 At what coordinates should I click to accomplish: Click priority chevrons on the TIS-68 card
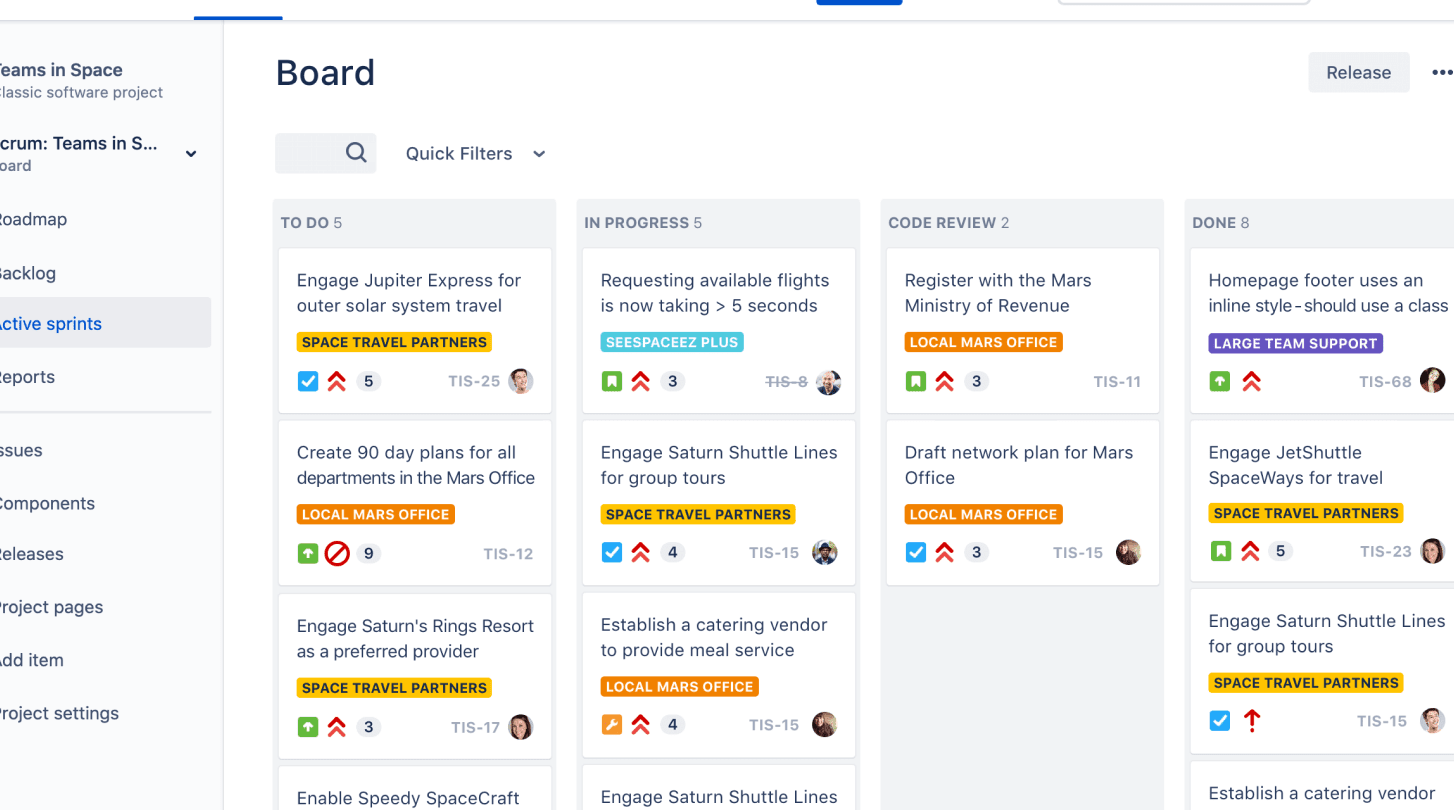coord(1251,381)
